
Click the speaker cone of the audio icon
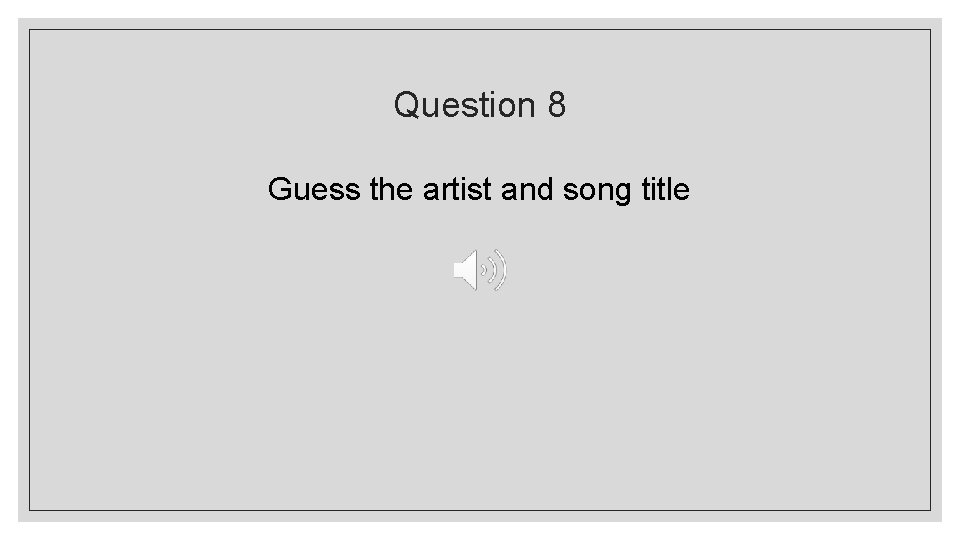(466, 271)
